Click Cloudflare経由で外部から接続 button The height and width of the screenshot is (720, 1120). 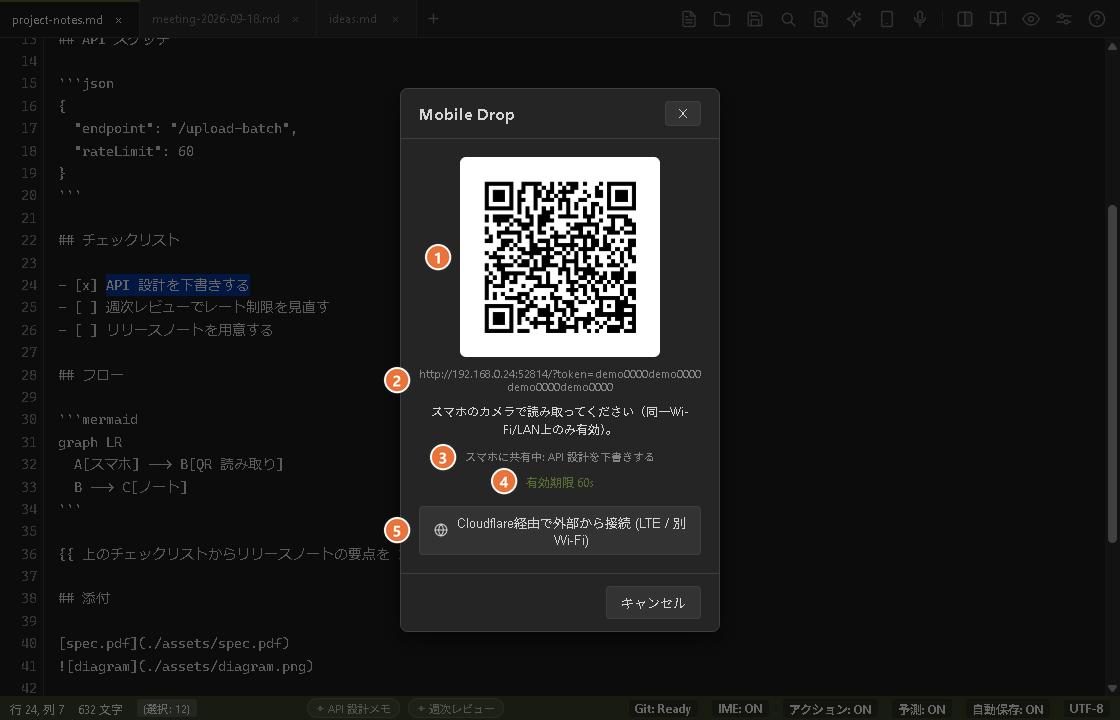pyautogui.click(x=560, y=531)
